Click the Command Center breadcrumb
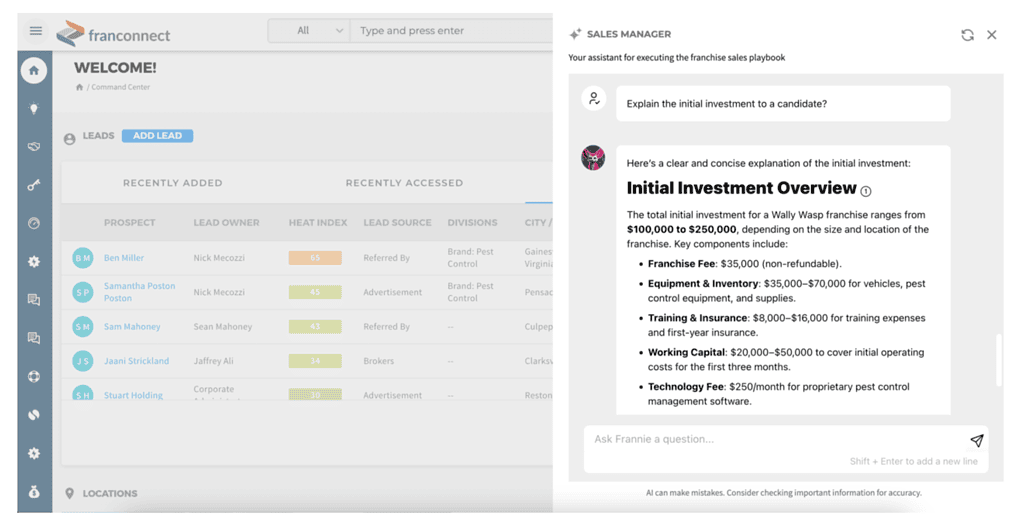This screenshot has height=520, width=1023. click(121, 87)
